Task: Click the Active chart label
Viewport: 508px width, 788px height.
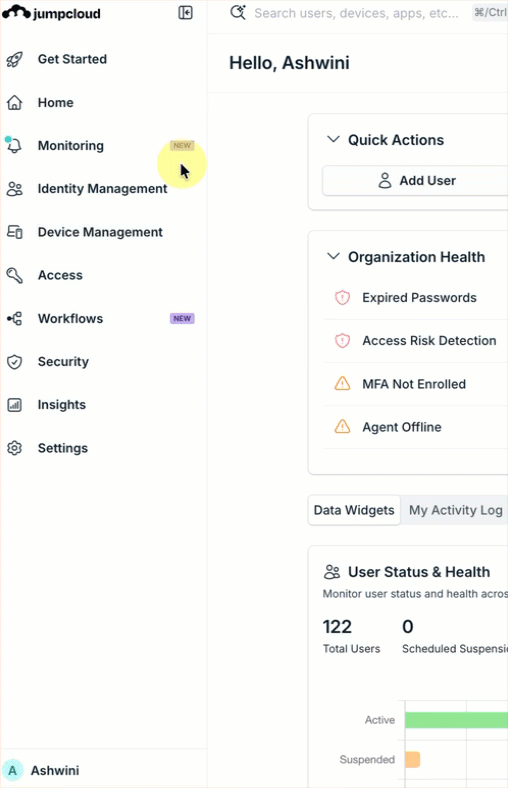Action: tap(380, 720)
